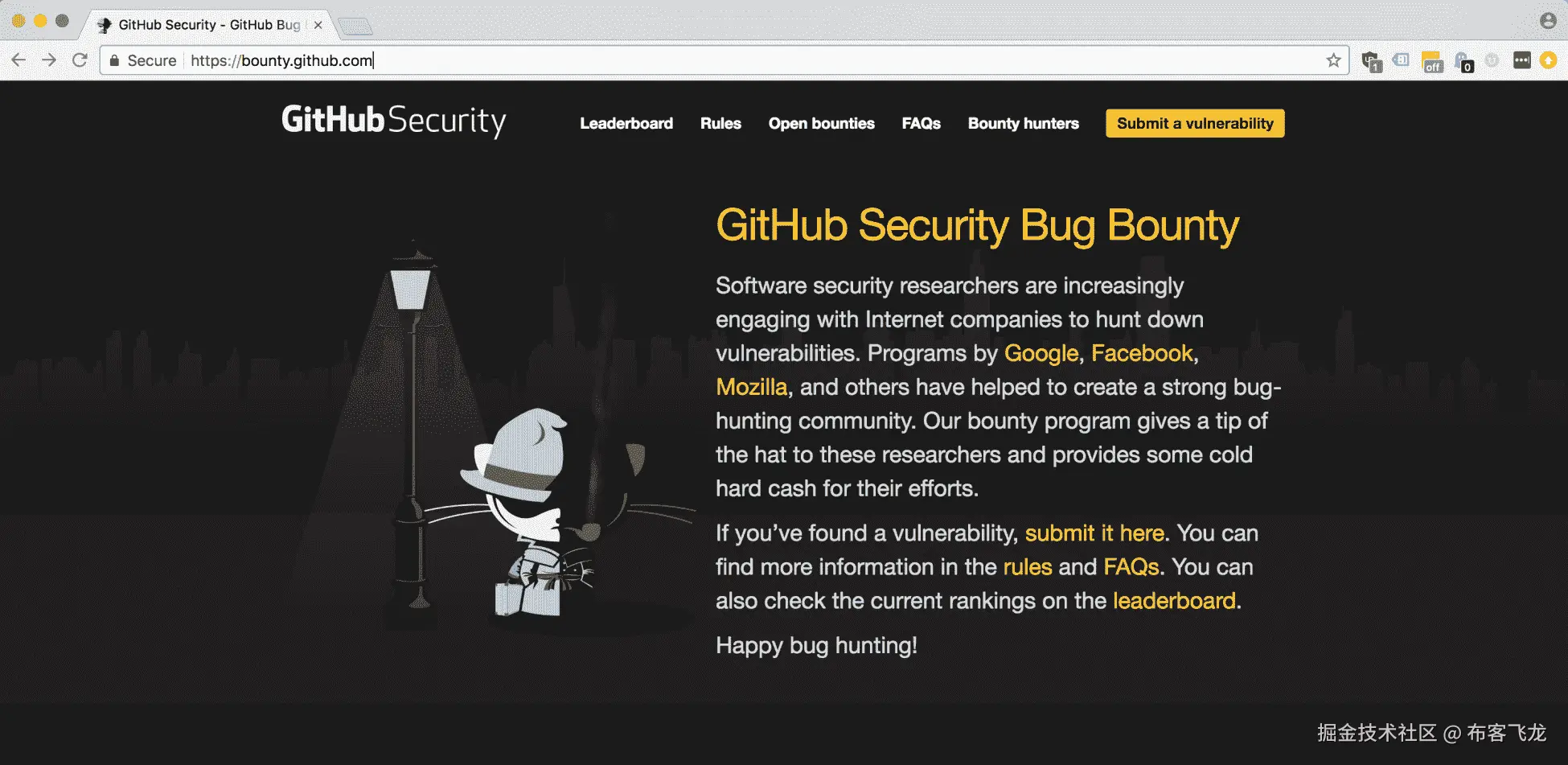Go forward with the arrow button
Viewport: 1568px width, 765px height.
[49, 60]
